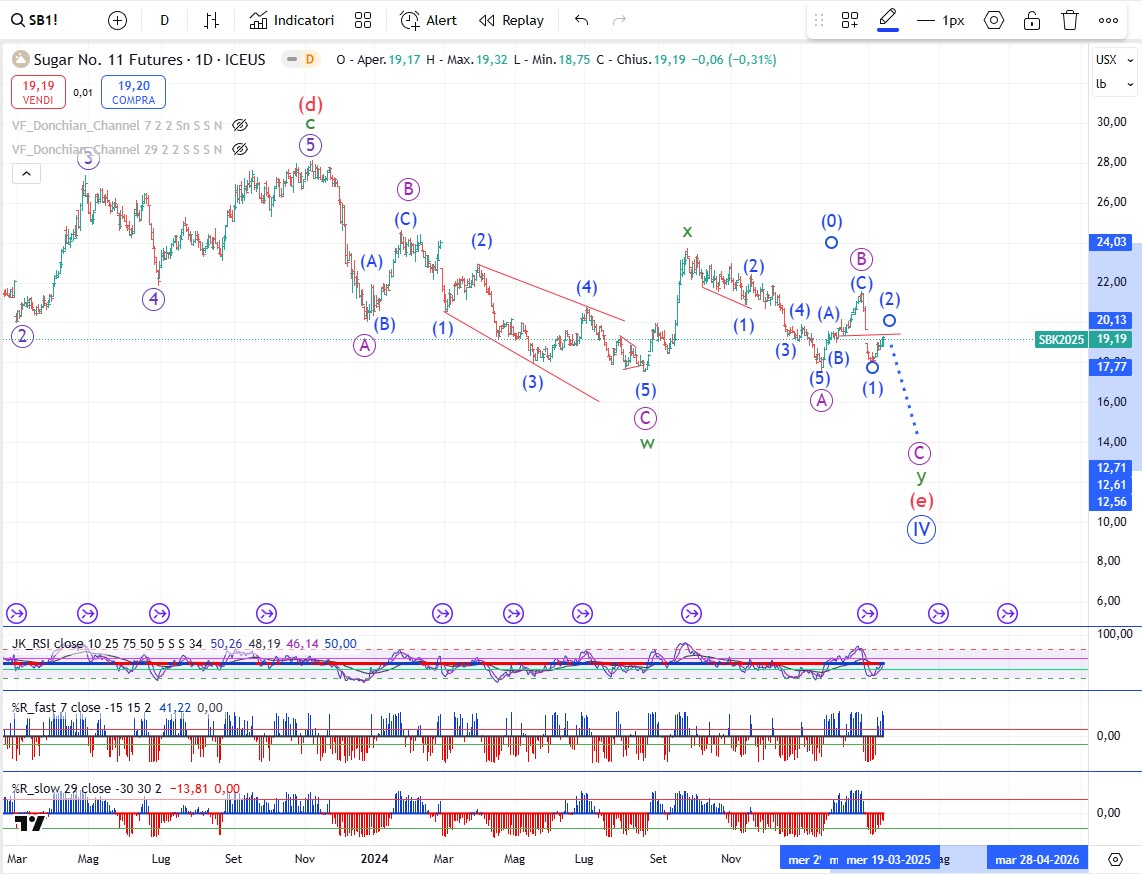
Task: Select the circled IV wave label
Action: (x=921, y=529)
